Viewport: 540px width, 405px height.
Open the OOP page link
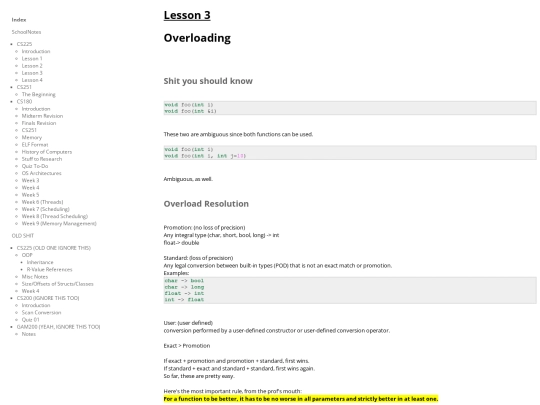[27, 255]
